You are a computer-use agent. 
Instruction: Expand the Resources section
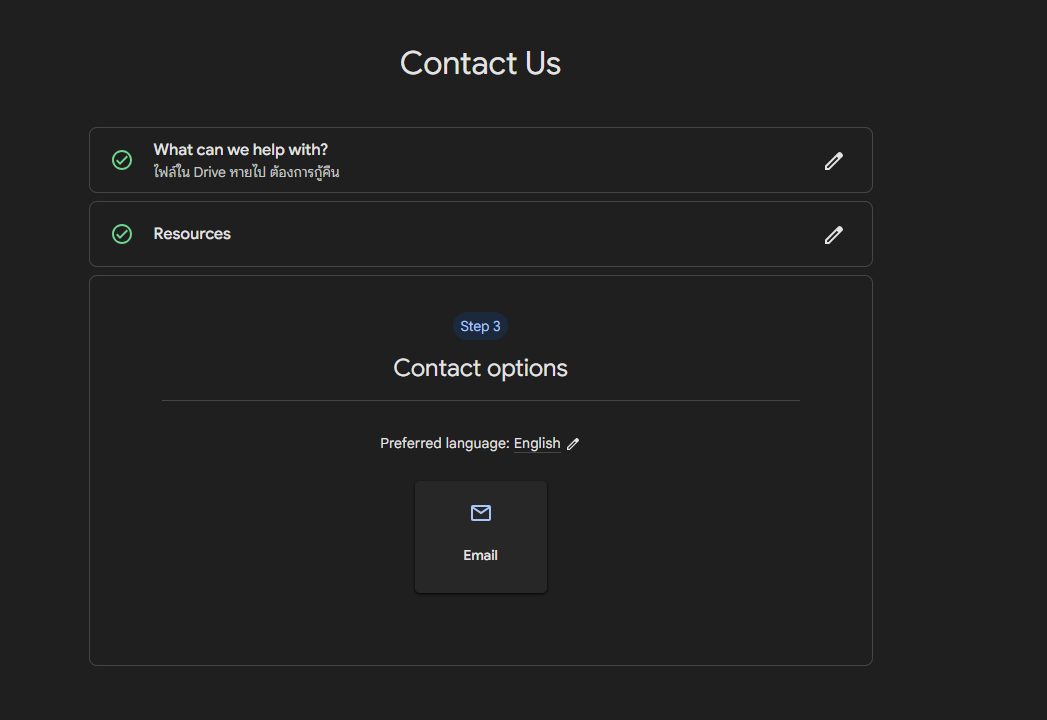481,234
